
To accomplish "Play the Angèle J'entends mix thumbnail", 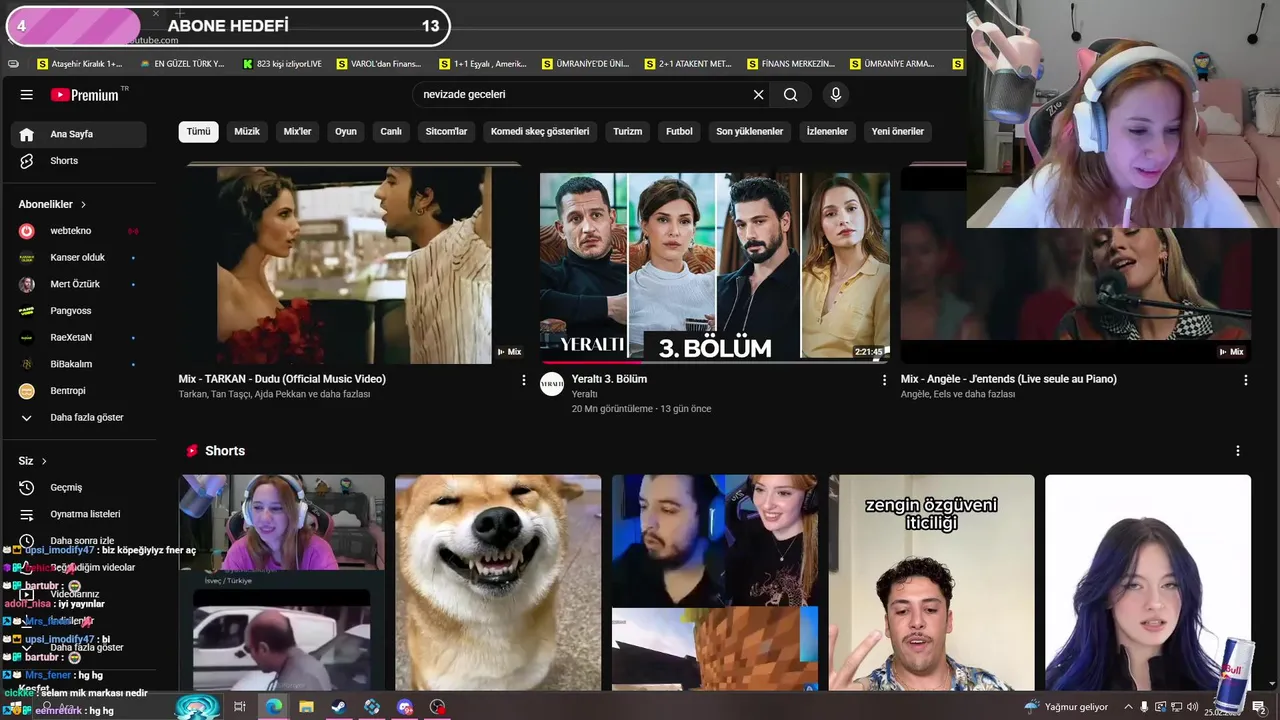I will 1076,264.
